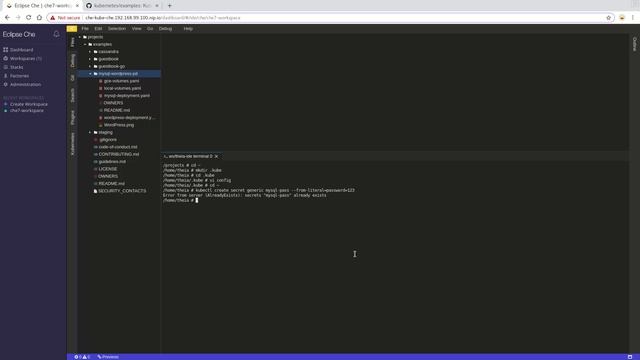Open the View menu
Screen dimensions: 640x360
coord(136,29)
